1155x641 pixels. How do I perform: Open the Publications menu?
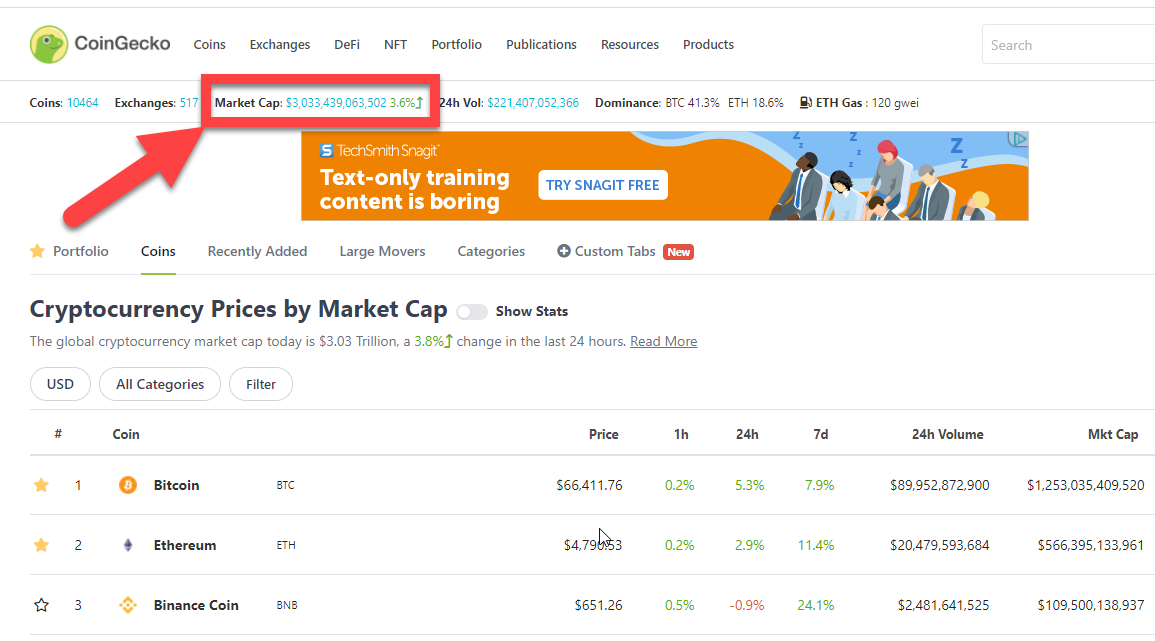coord(541,44)
